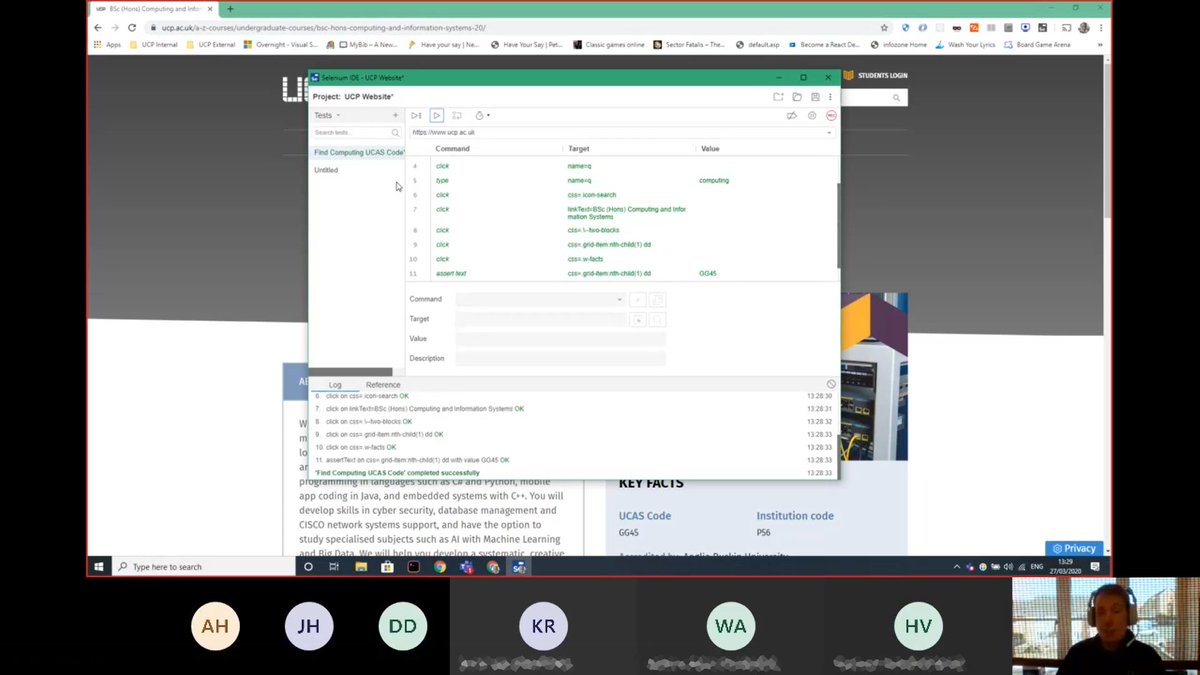Screen dimensions: 1200x675
Task: Select step 5 'type name=q' row
Action: (x=620, y=181)
